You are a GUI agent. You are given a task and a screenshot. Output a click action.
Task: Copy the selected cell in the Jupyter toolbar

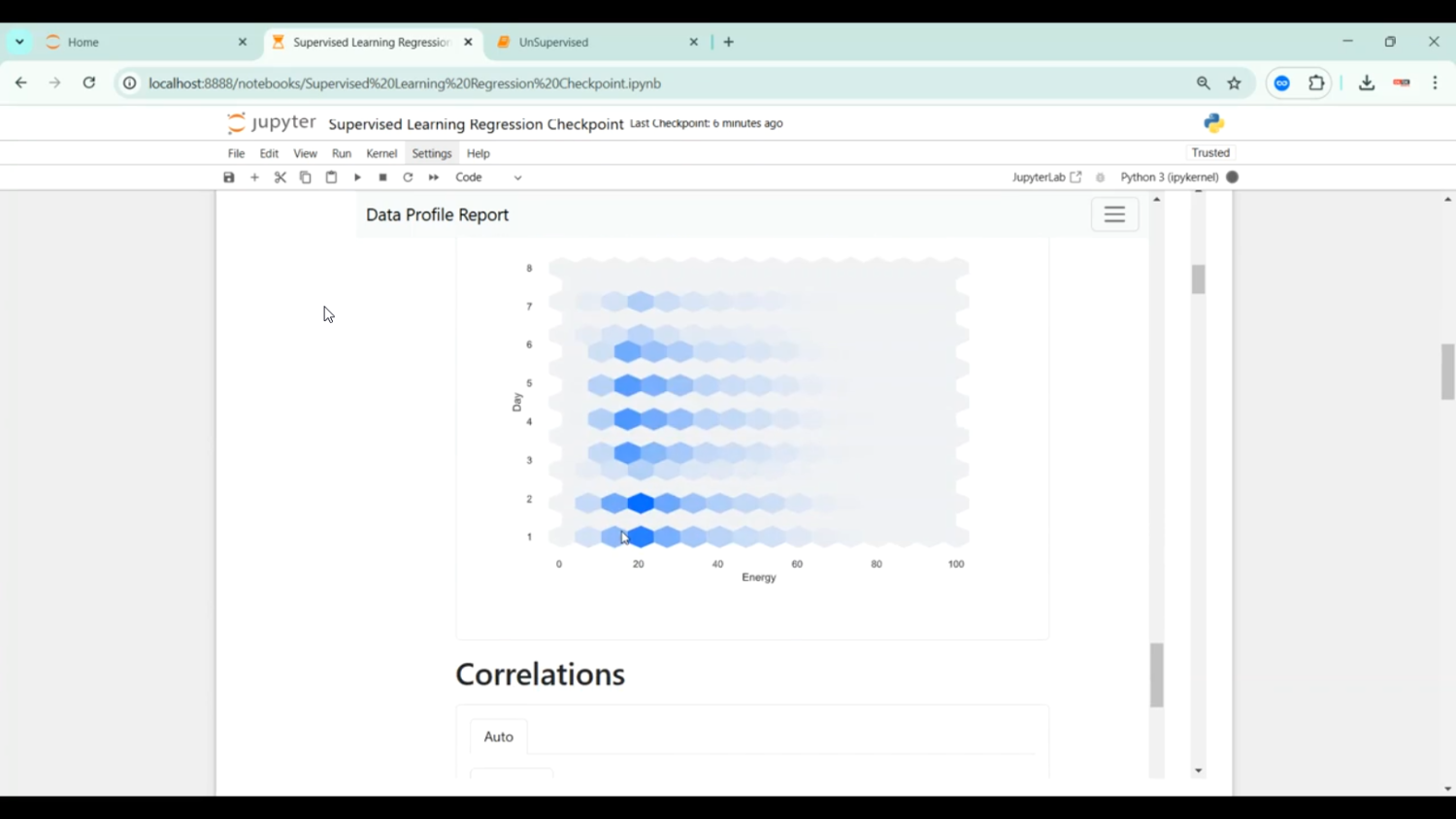[x=306, y=178]
